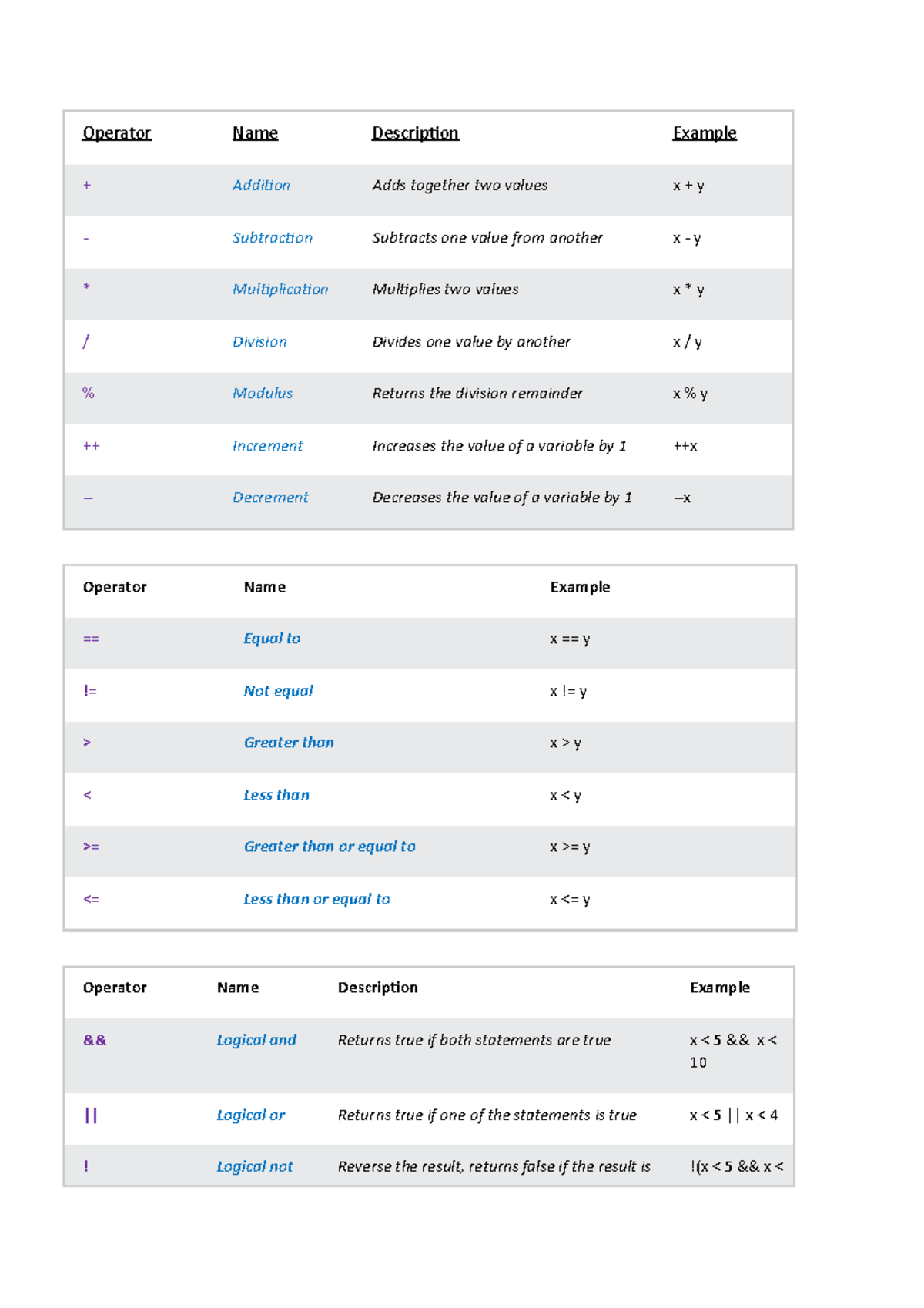Click the "Divides one value by another" description
This screenshot has width=924, height=1308.
(471, 342)
